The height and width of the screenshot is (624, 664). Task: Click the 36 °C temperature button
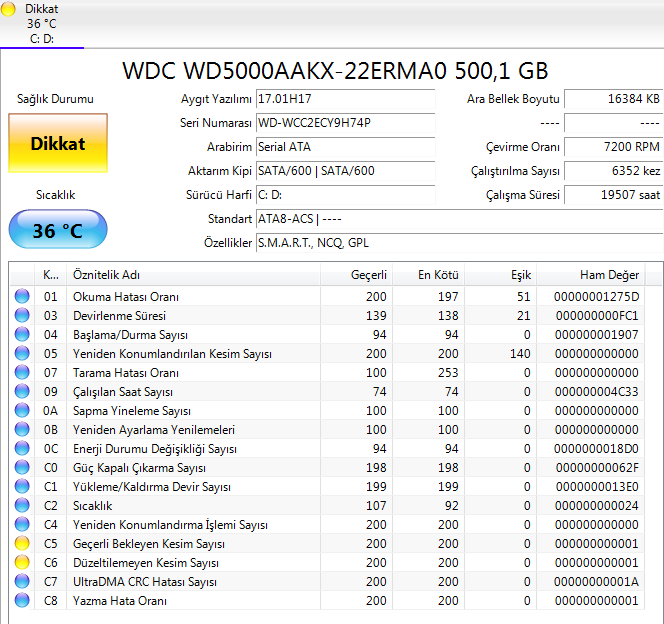click(x=58, y=229)
